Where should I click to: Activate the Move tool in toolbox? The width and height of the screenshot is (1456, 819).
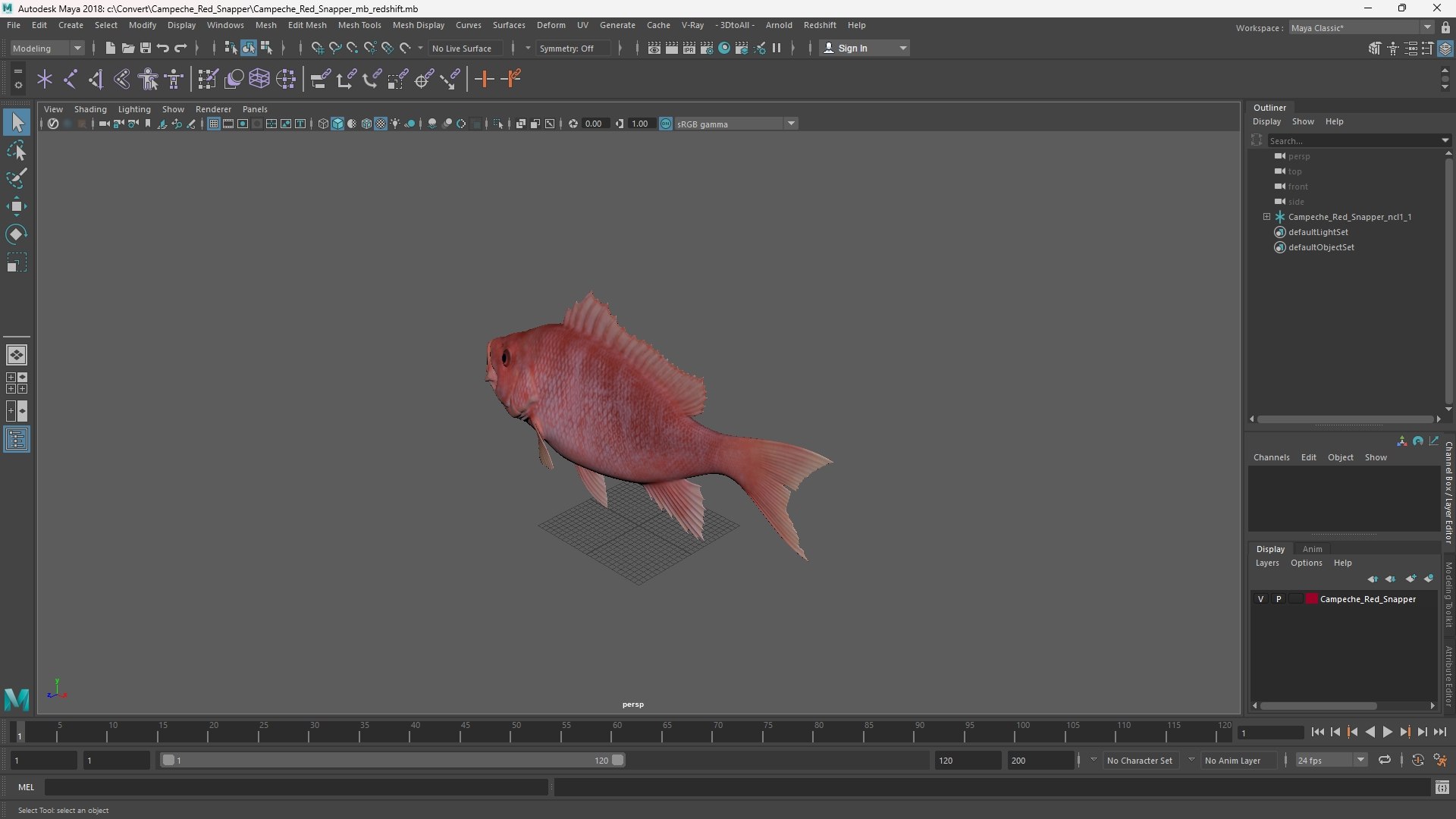coord(17,206)
